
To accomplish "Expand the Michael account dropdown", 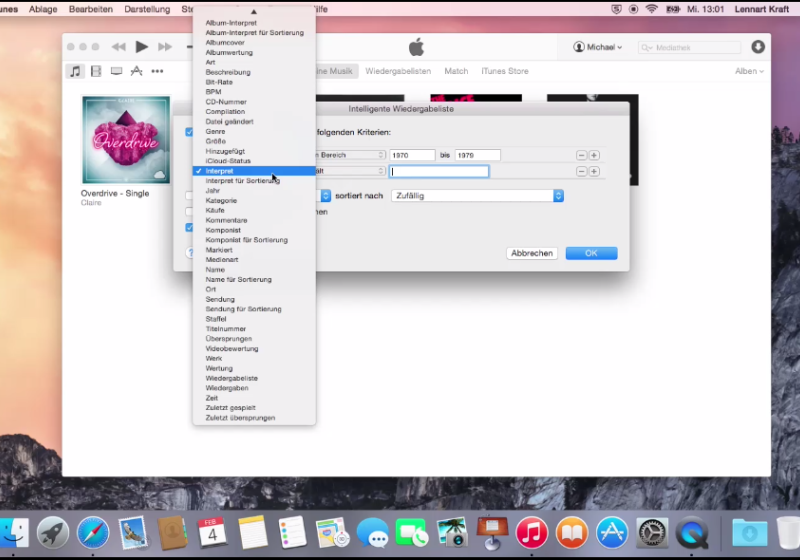I will [x=597, y=47].
